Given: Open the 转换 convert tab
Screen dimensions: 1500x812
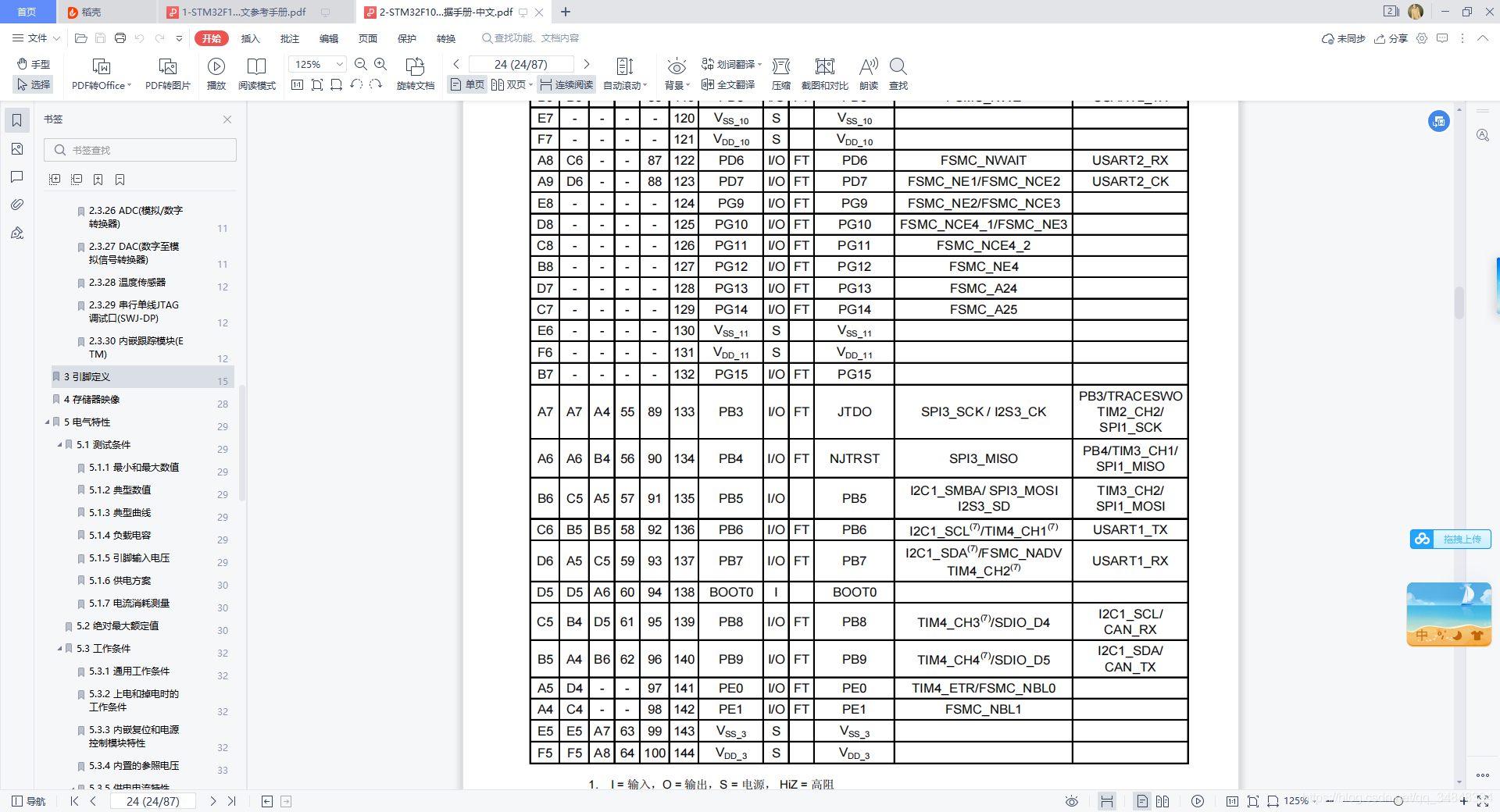Looking at the screenshot, I should [446, 38].
